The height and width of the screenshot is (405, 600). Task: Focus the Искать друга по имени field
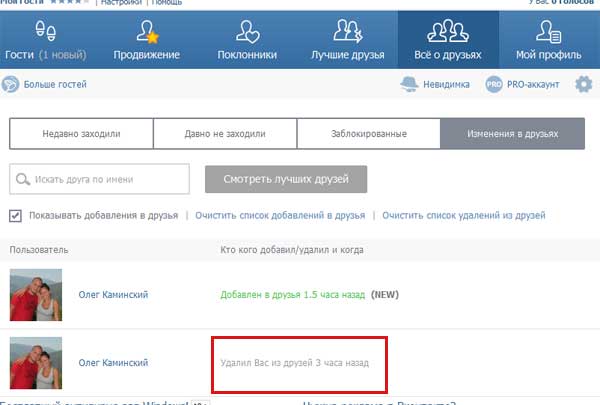click(100, 179)
